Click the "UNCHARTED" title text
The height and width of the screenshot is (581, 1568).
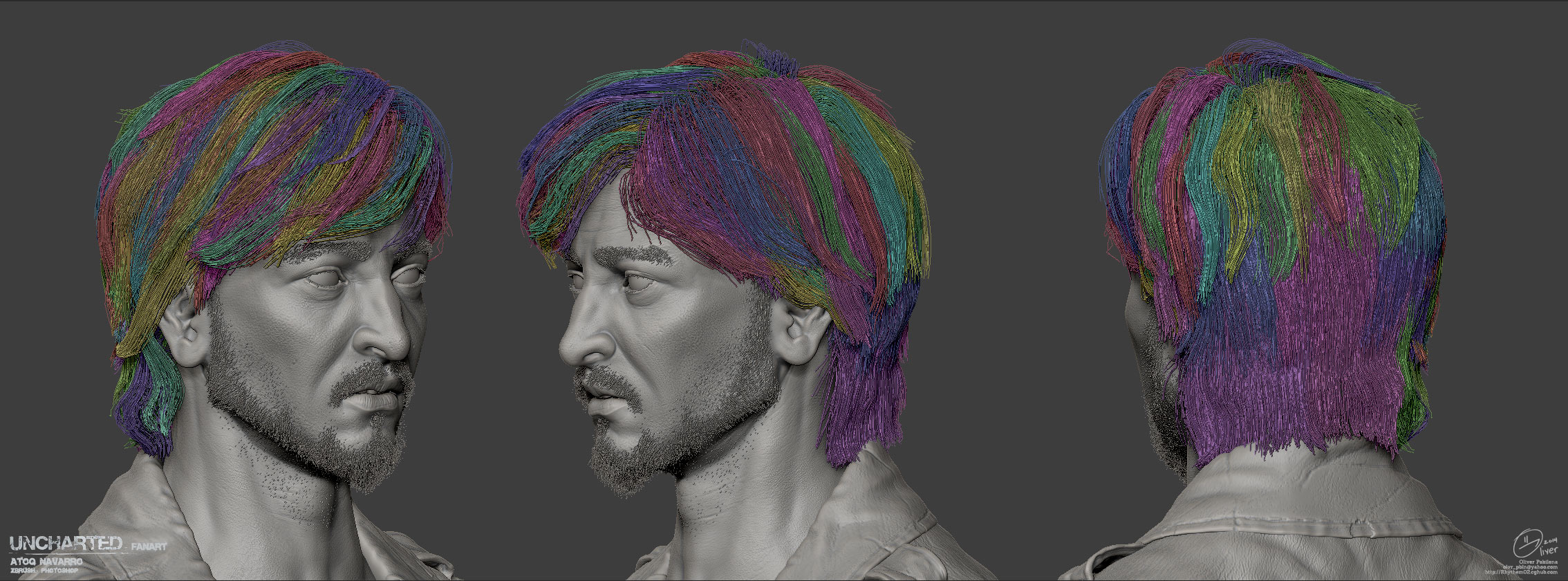pyautogui.click(x=66, y=543)
